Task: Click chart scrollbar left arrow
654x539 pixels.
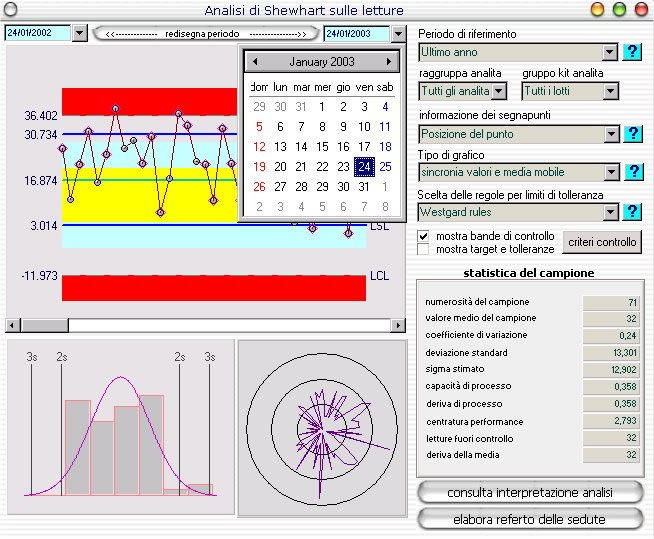Action: click(x=13, y=325)
